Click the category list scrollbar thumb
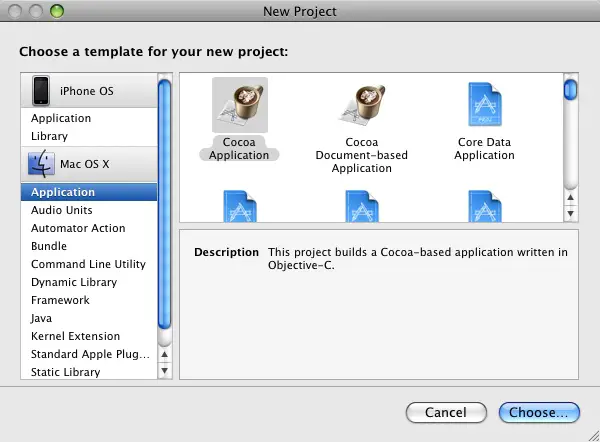 point(165,200)
